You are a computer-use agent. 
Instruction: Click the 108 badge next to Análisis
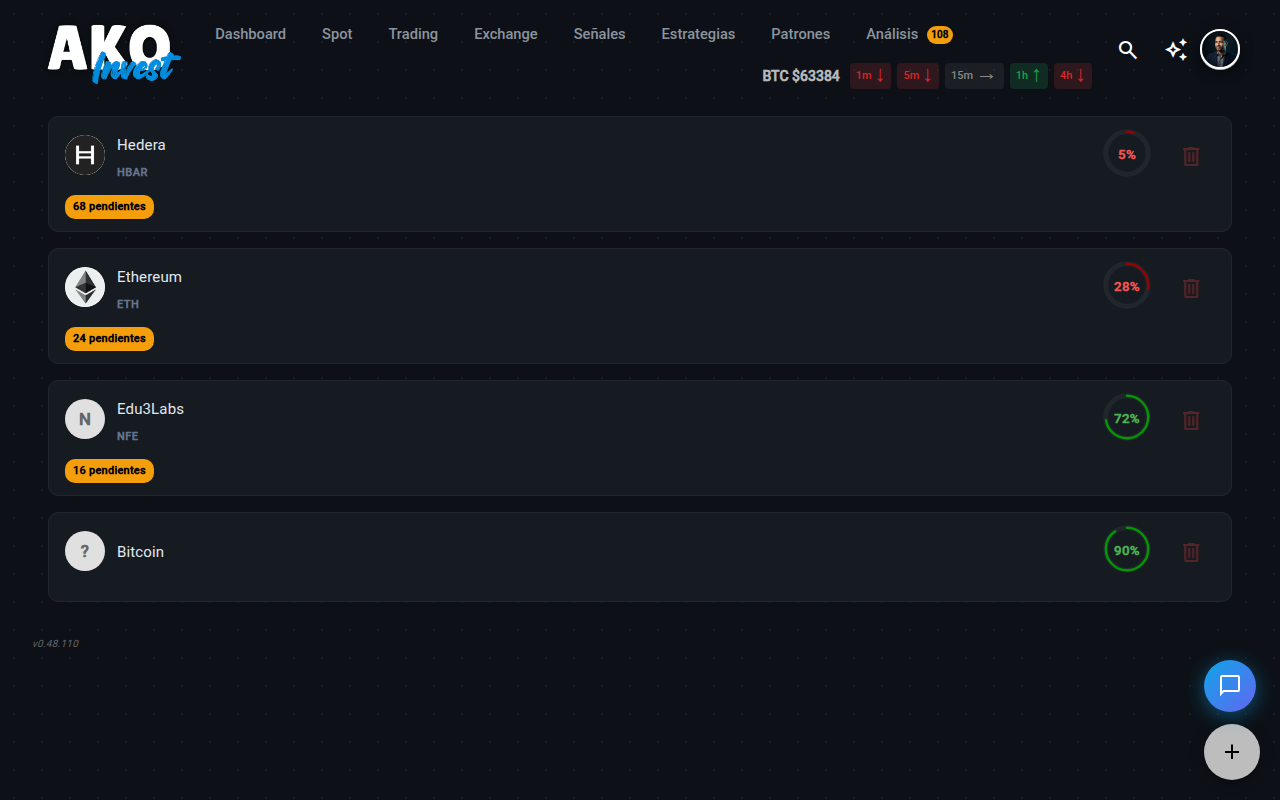click(940, 35)
